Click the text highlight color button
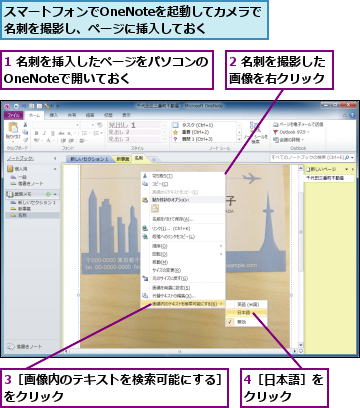Screen dimensions: 360x408 (x=37, y=141)
